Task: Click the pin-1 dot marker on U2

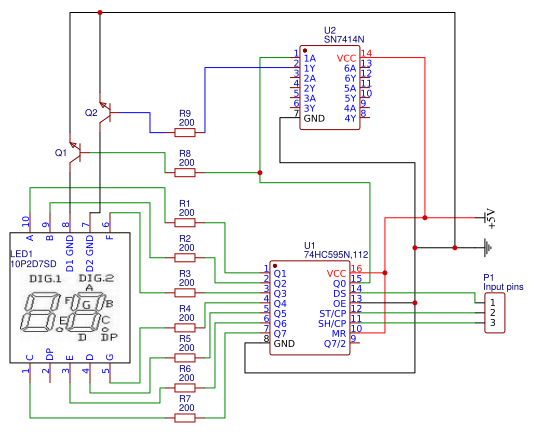Action: point(305,50)
